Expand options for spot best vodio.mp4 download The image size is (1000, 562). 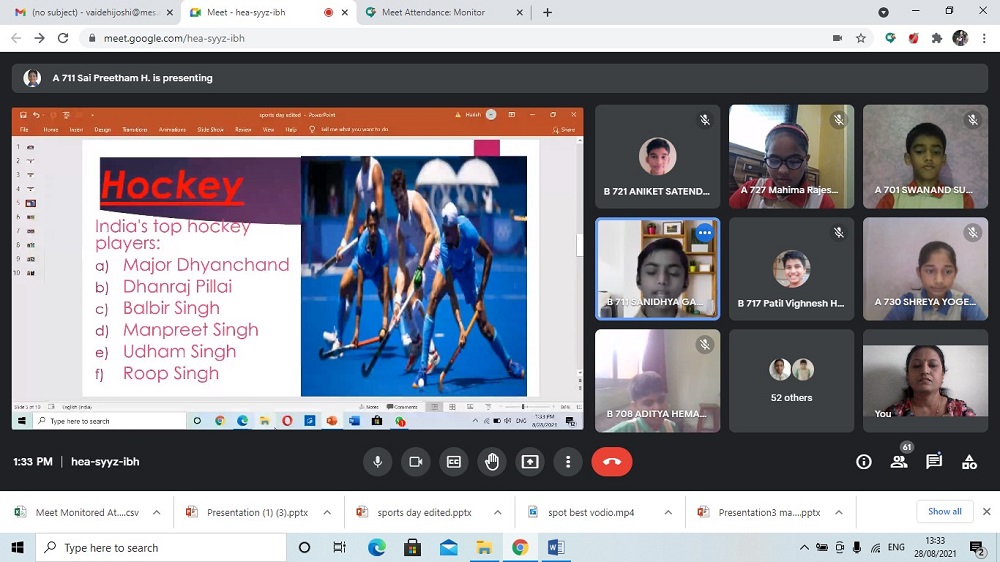tap(668, 513)
